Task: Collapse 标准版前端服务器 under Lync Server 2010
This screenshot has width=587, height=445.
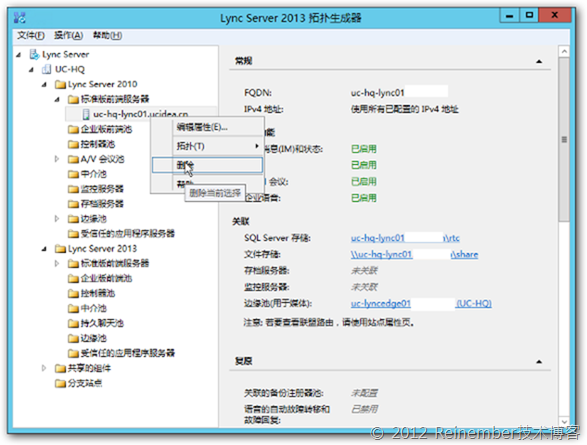Action: pyautogui.click(x=57, y=100)
